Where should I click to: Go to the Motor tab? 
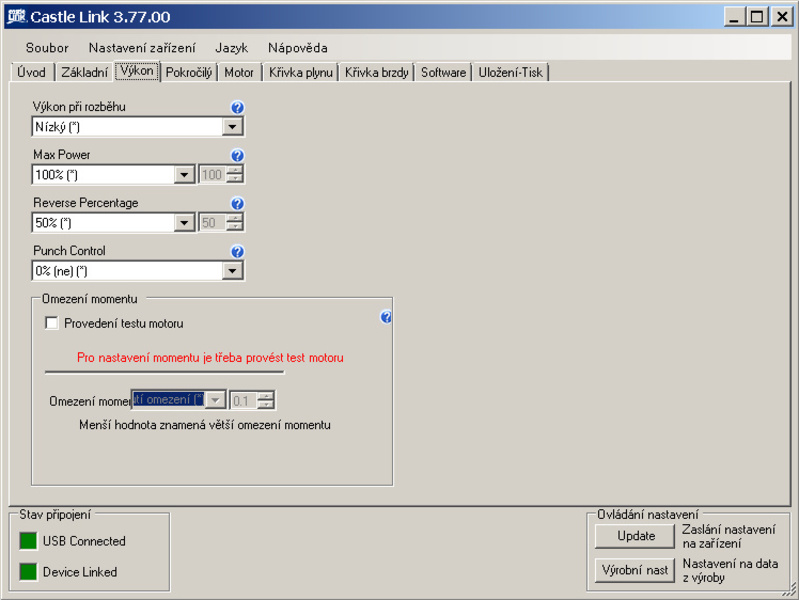pyautogui.click(x=239, y=72)
